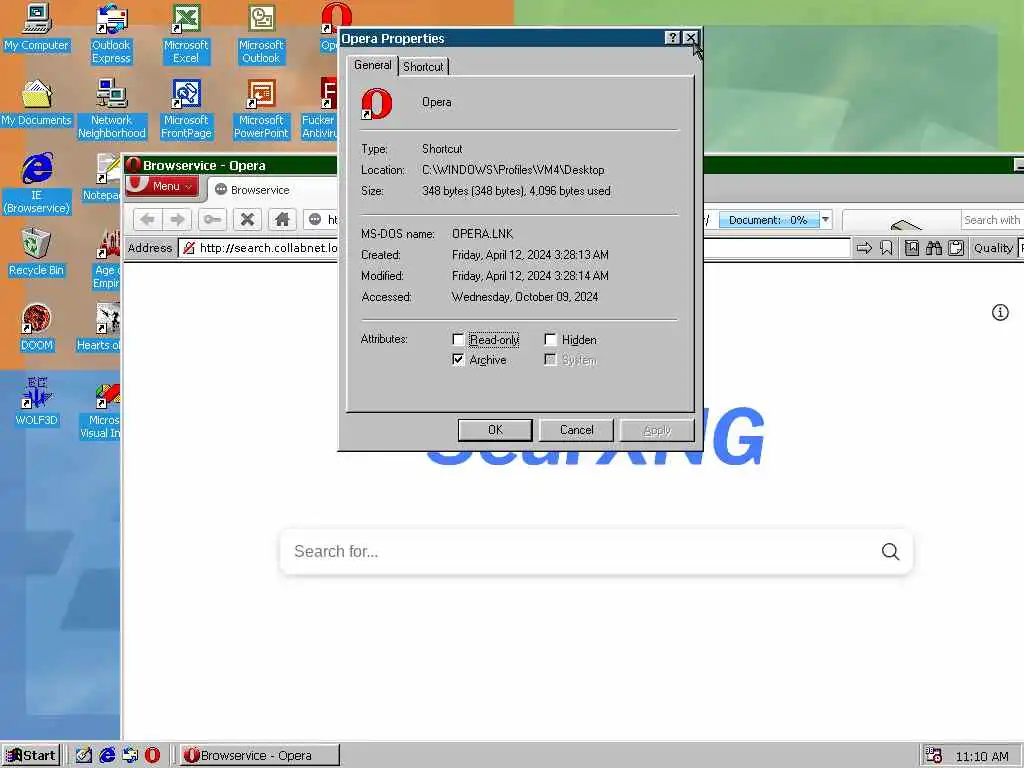
Task: Select IE (Browservice) desktop shortcut
Action: coord(37,184)
